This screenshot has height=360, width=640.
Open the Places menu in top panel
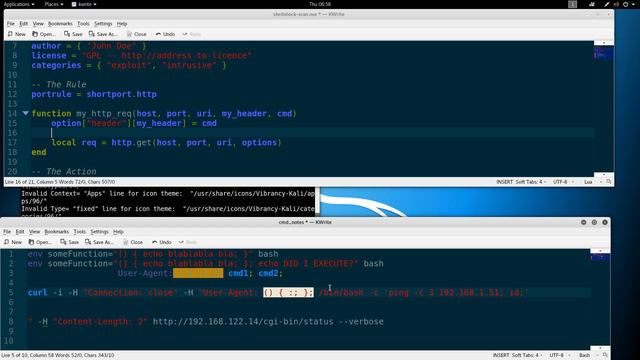point(53,4)
